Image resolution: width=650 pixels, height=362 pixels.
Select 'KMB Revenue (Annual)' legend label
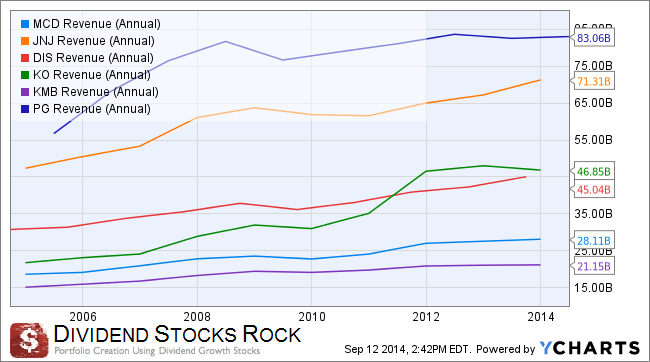click(96, 92)
